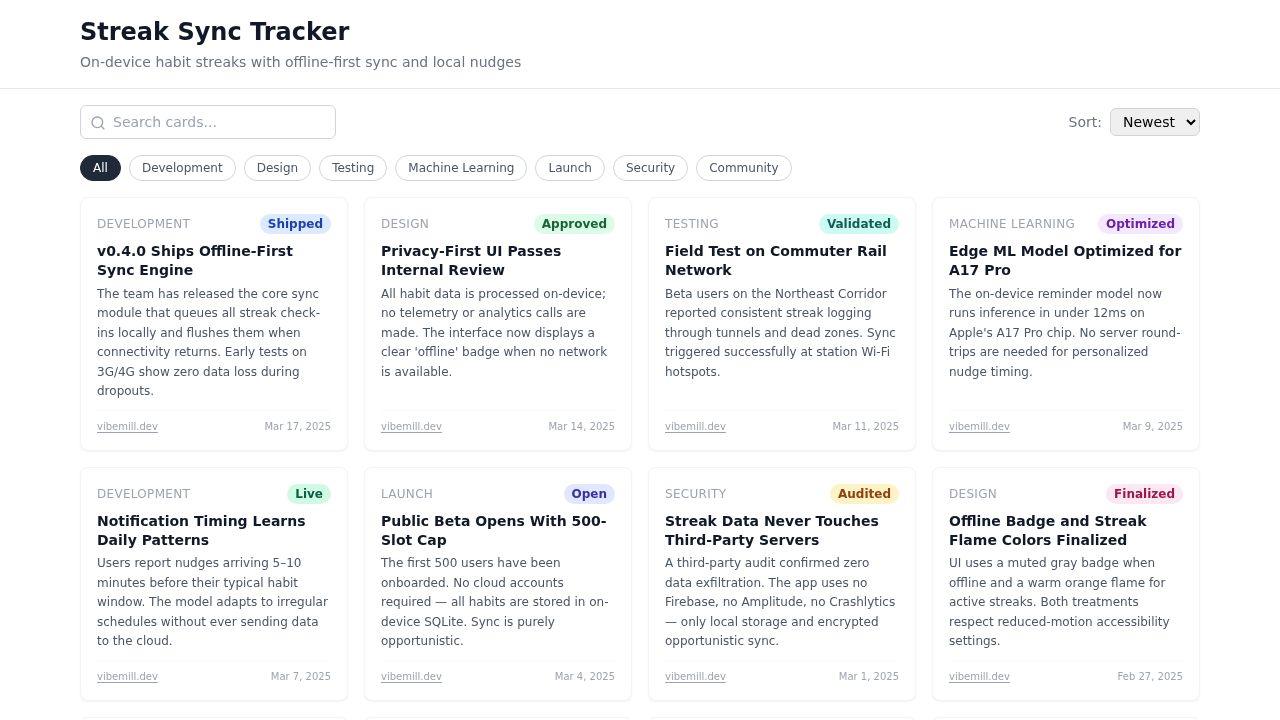The height and width of the screenshot is (720, 1280).
Task: Click the Mar 11, 2025 date
Action: tap(865, 427)
